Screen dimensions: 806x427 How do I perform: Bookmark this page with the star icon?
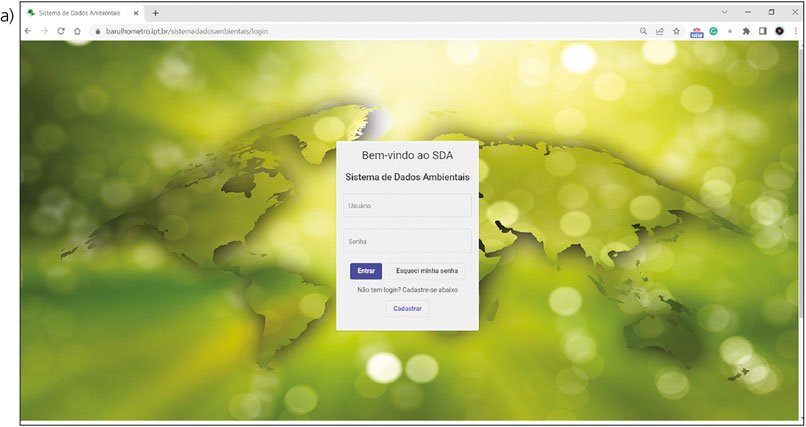(x=676, y=31)
